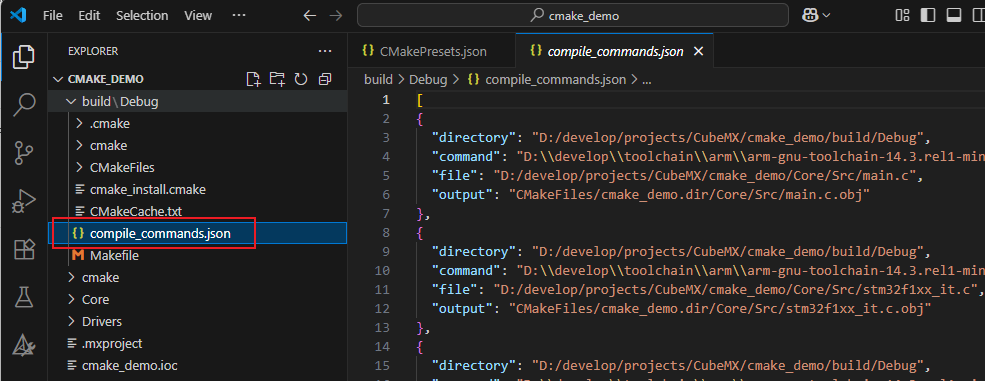Click the main.c.obj output value on line 6
Screen dimensions: 985x381
point(690,195)
